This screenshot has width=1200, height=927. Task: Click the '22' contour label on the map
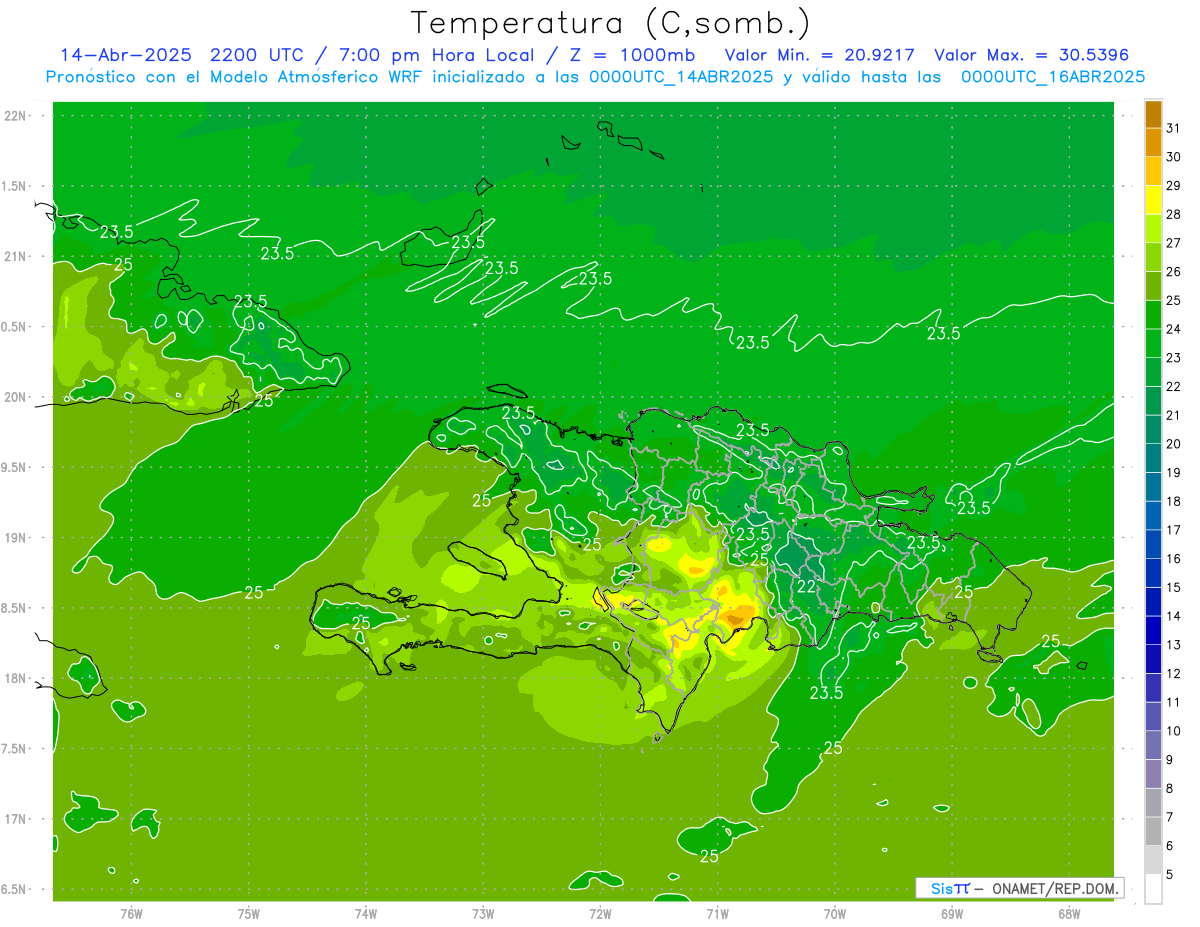pyautogui.click(x=806, y=586)
